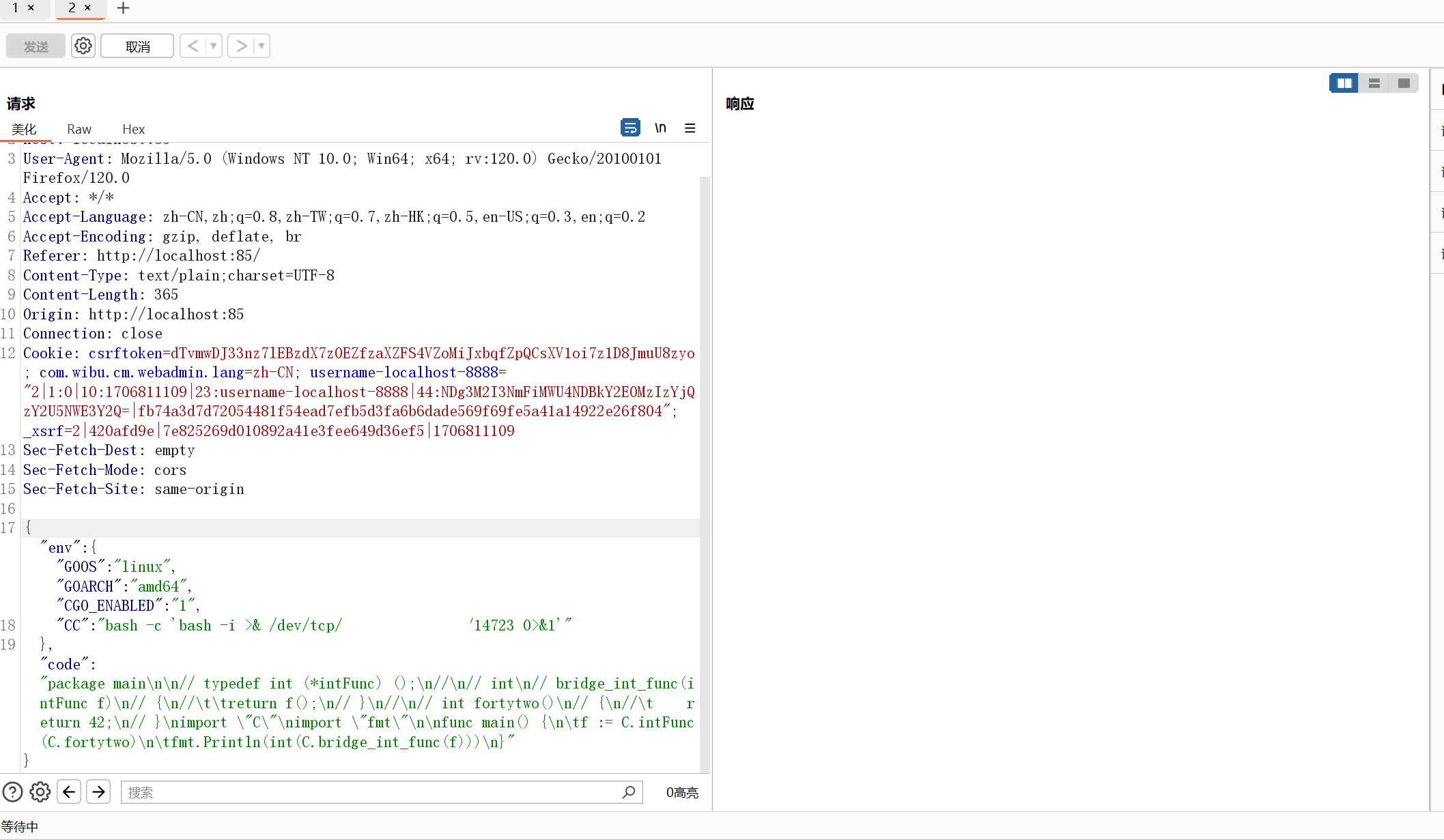Click the Content-Length value 365
The height and width of the screenshot is (840, 1444).
click(x=166, y=295)
